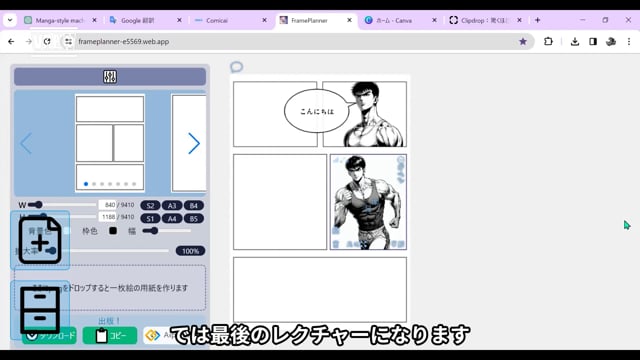Screen dimensions: 640x360
Task: Show next template with right chevron
Action: [x=194, y=143]
